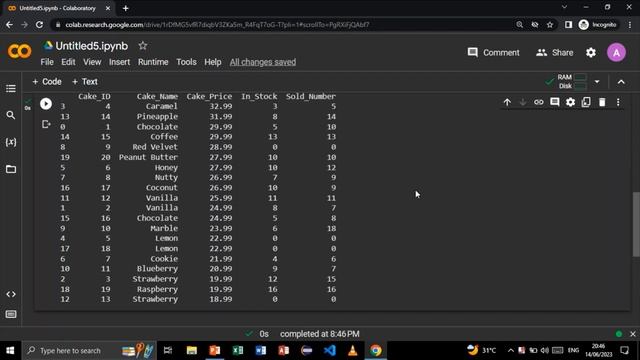Open VLC media player from taskbar

click(x=353, y=350)
